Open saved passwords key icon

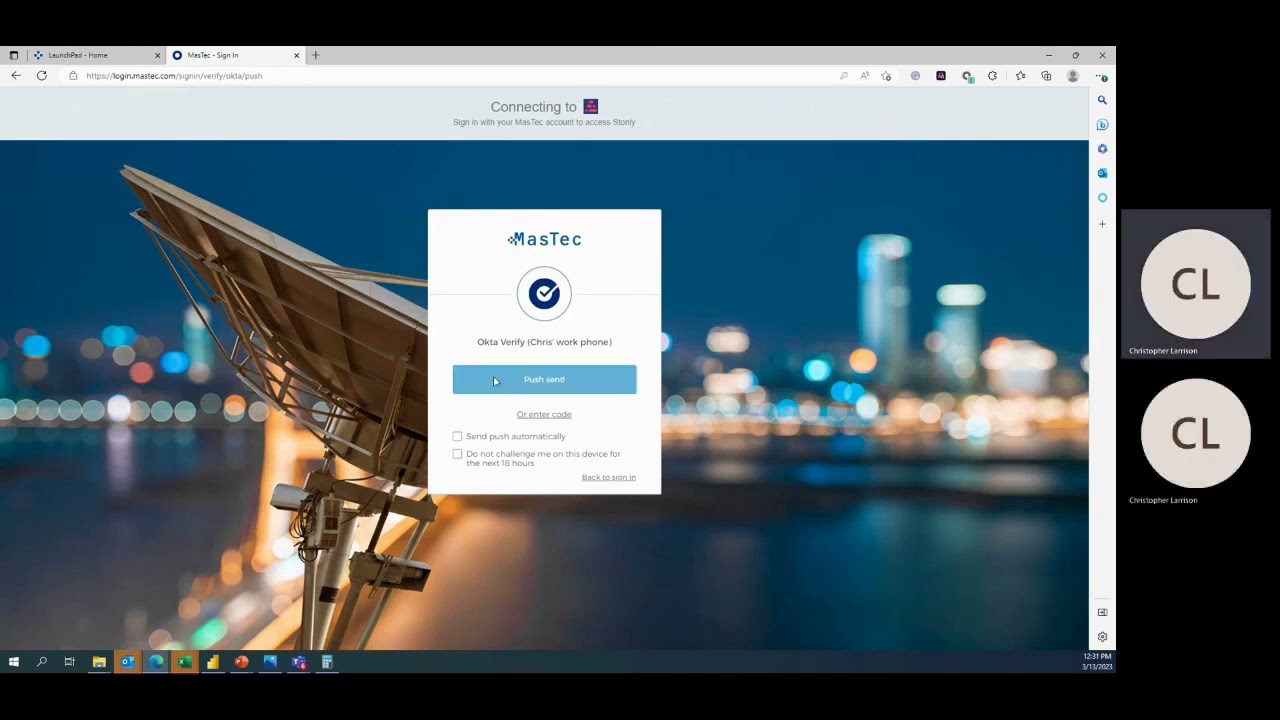coord(844,76)
